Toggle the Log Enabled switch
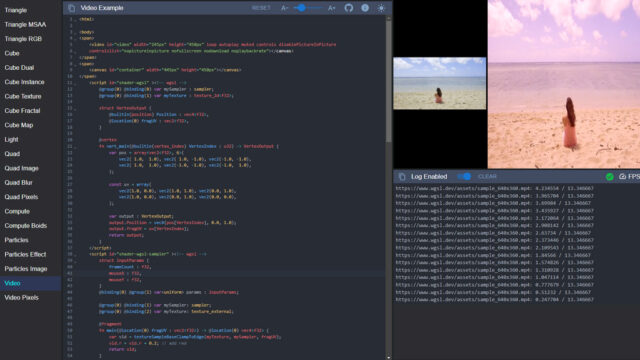The height and width of the screenshot is (360, 640). click(464, 176)
